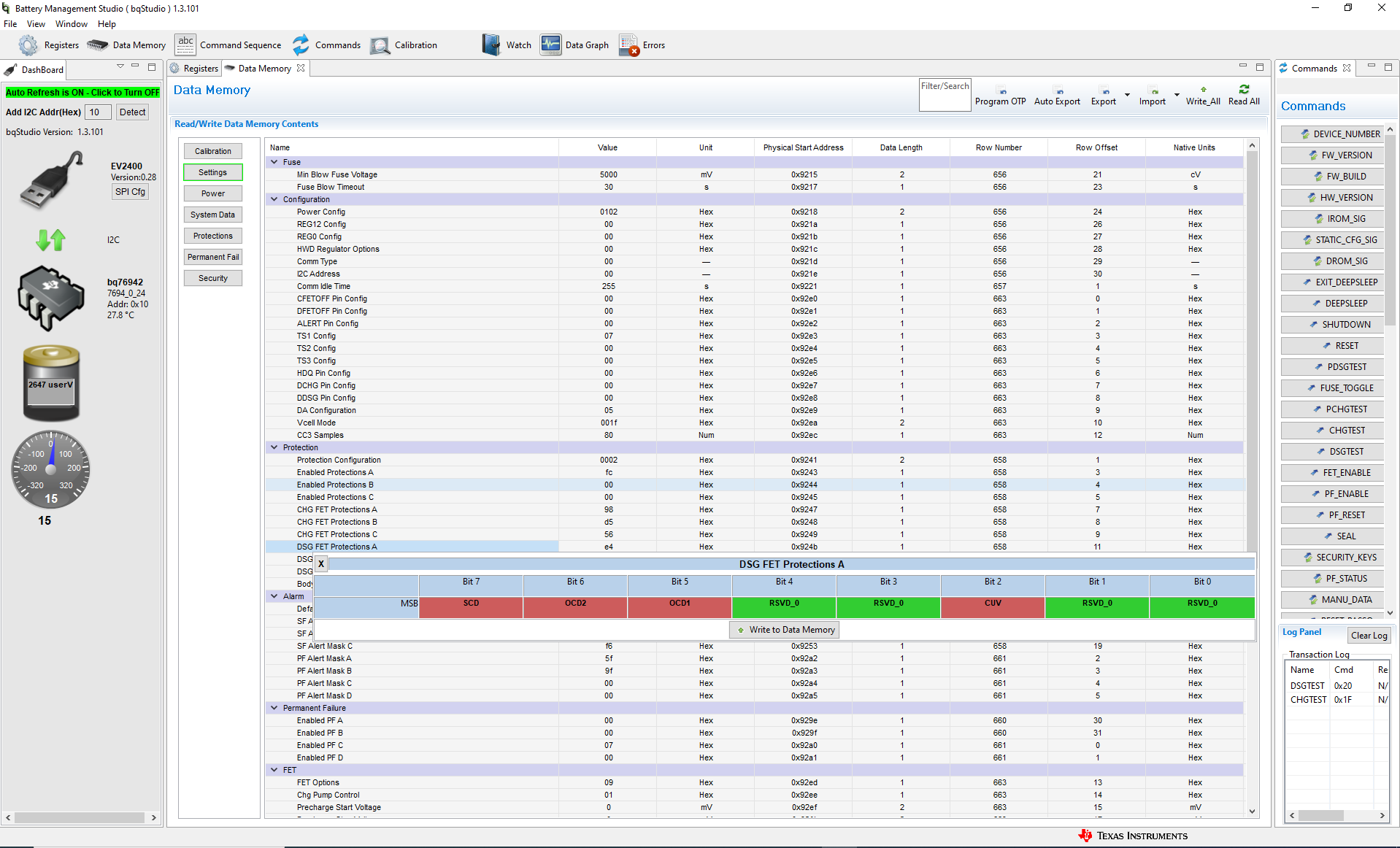
Task: Toggle Auto Refresh off
Action: pos(82,93)
